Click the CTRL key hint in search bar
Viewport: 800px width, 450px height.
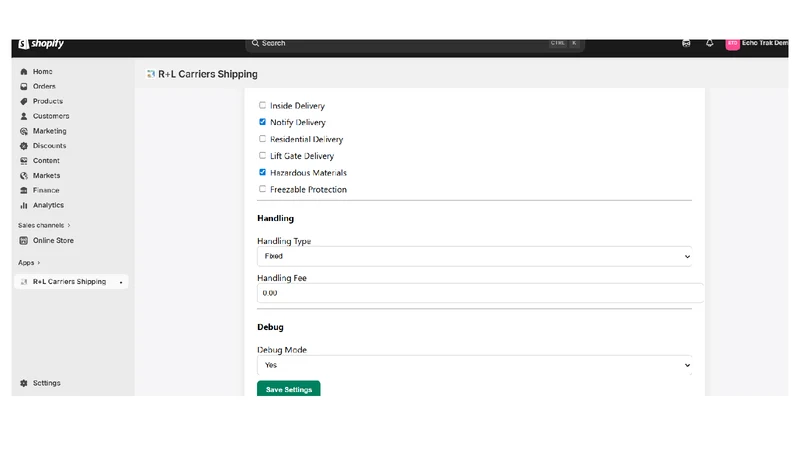click(x=558, y=43)
